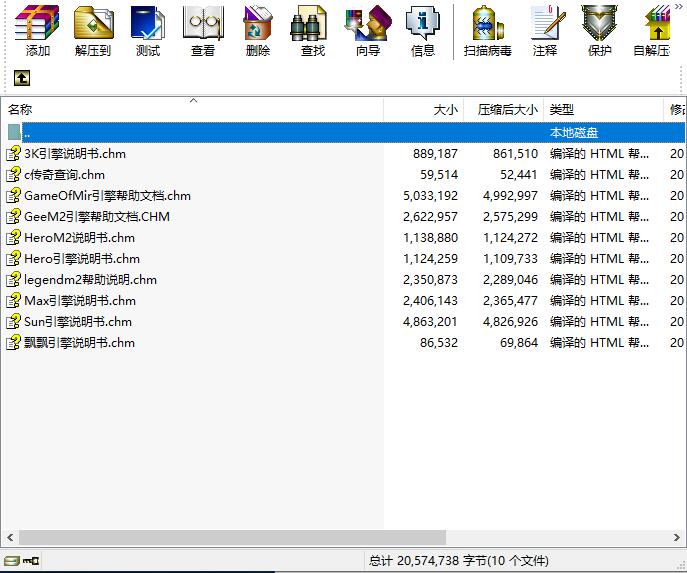Expand the toolbar overflow chevron

point(679,7)
